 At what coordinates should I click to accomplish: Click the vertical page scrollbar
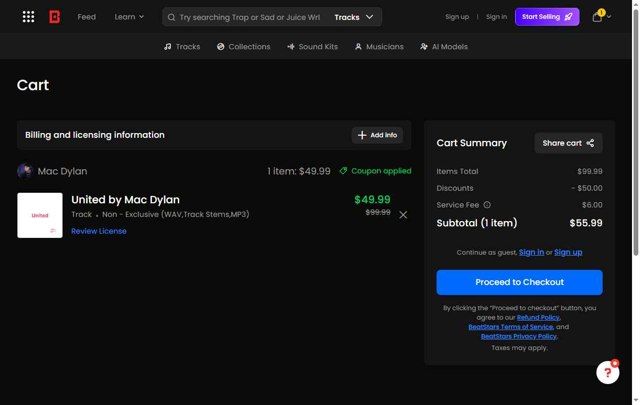(636, 131)
